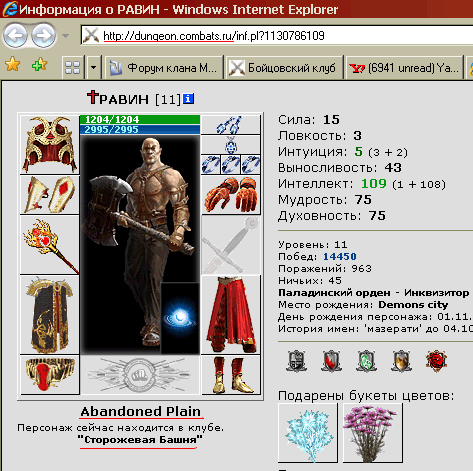Select the flaming staff weapon slot
Viewport: 473px width, 471px height.
click(50, 245)
